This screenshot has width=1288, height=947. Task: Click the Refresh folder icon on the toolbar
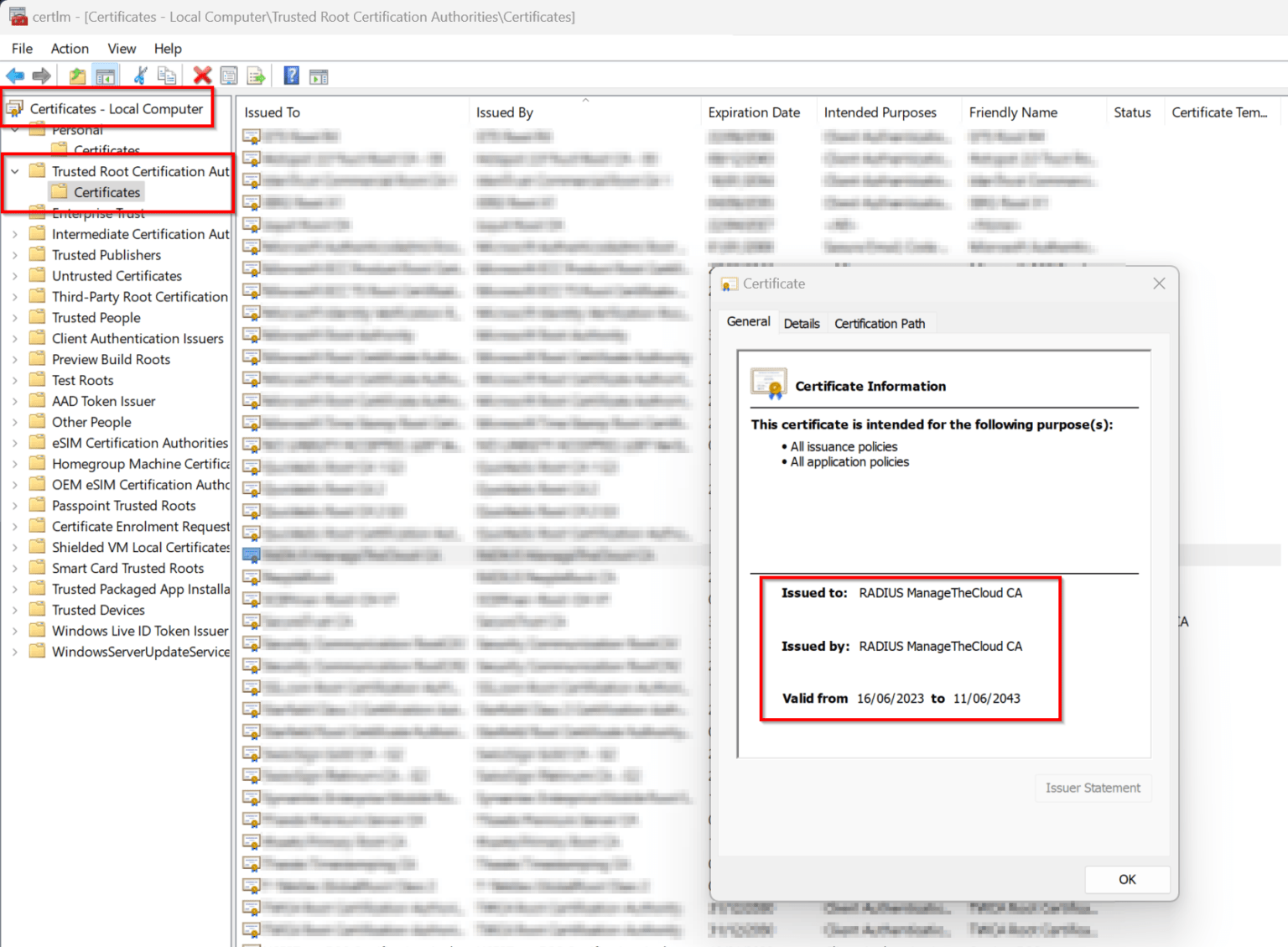pyautogui.click(x=76, y=75)
